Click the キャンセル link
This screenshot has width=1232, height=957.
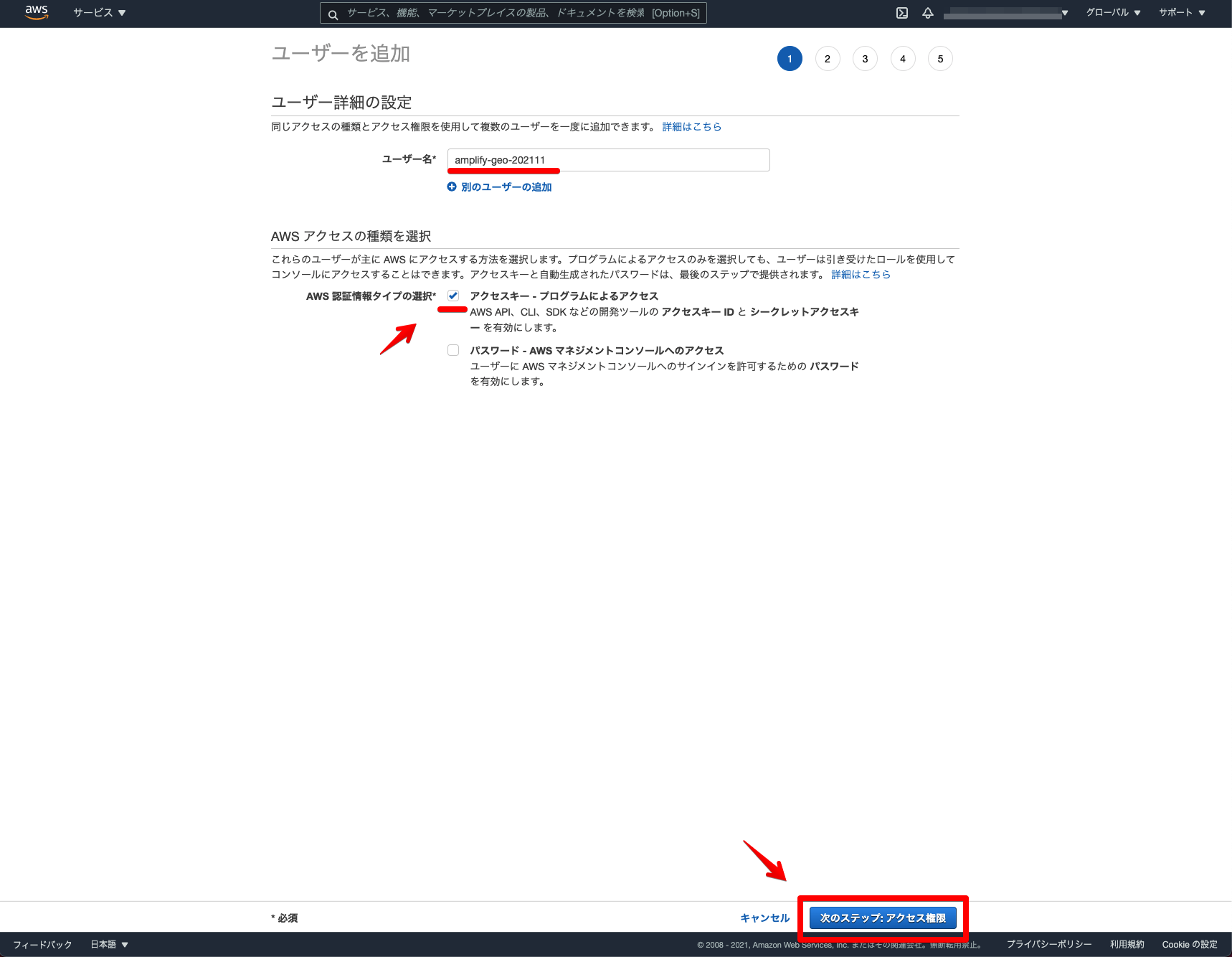764,918
